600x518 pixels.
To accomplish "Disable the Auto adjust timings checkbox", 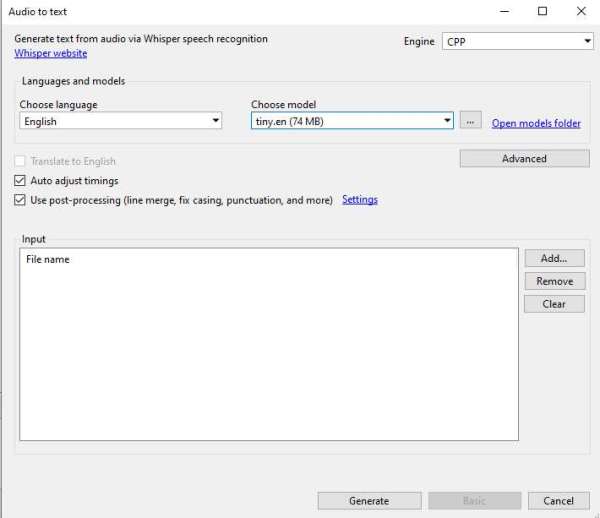I will [x=21, y=181].
